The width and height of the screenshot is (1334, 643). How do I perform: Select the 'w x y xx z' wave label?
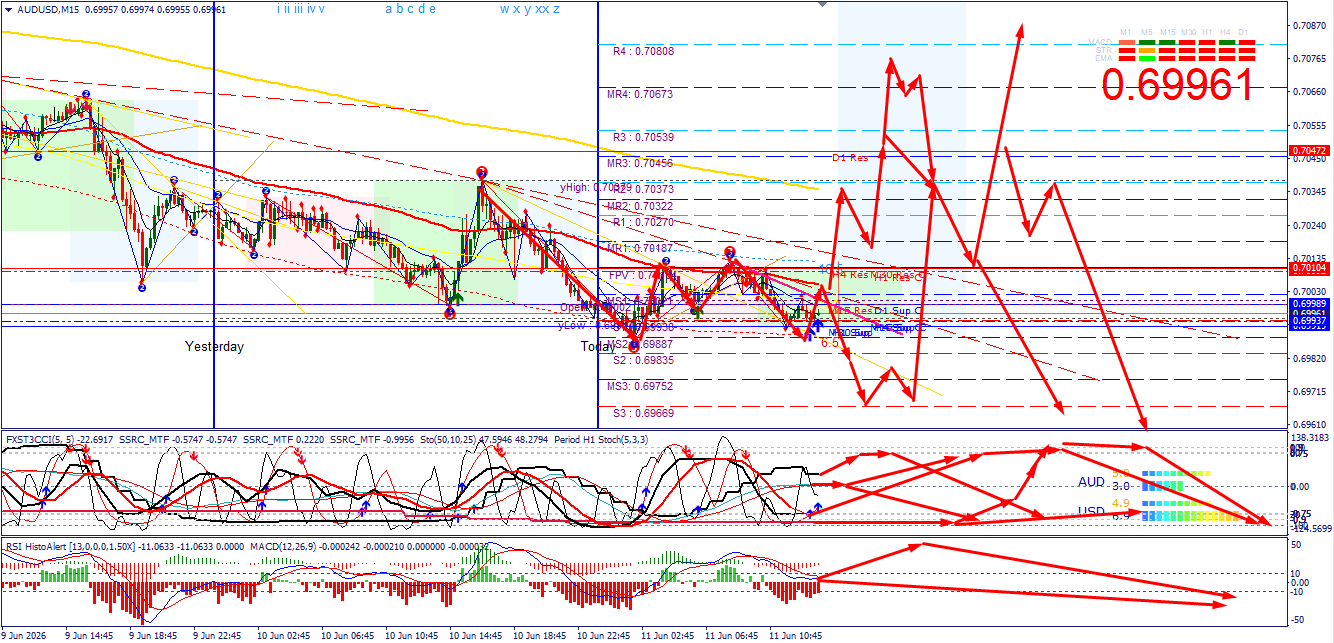pos(530,9)
